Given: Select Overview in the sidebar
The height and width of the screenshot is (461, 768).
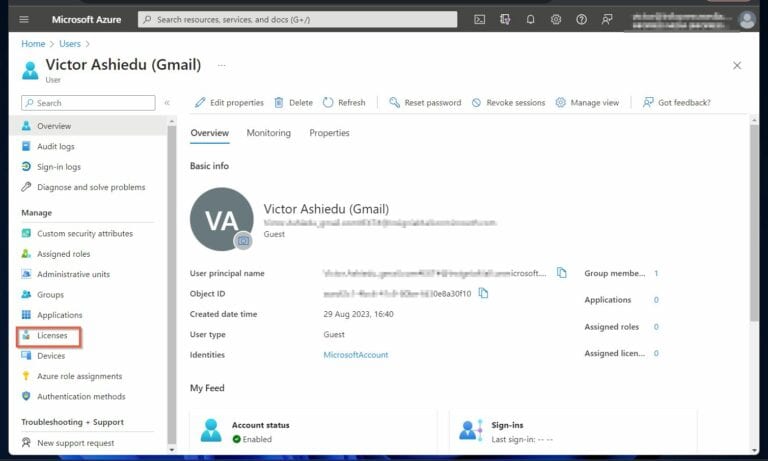Looking at the screenshot, I should click(x=87, y=126).
